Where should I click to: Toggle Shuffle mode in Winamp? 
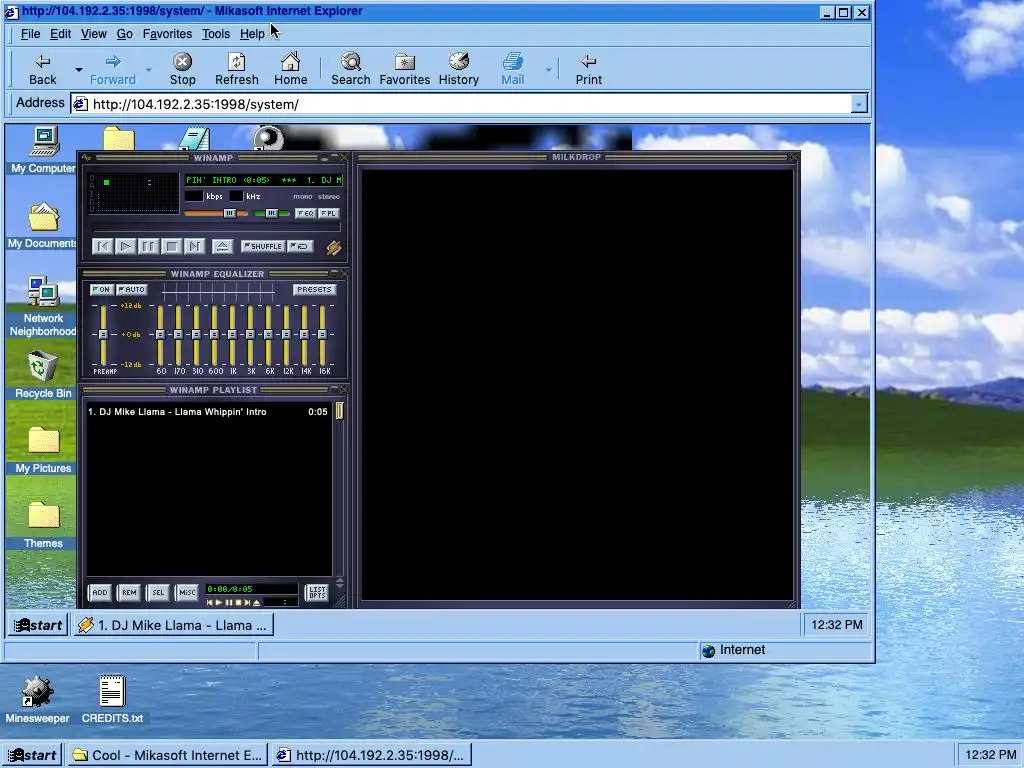point(263,246)
